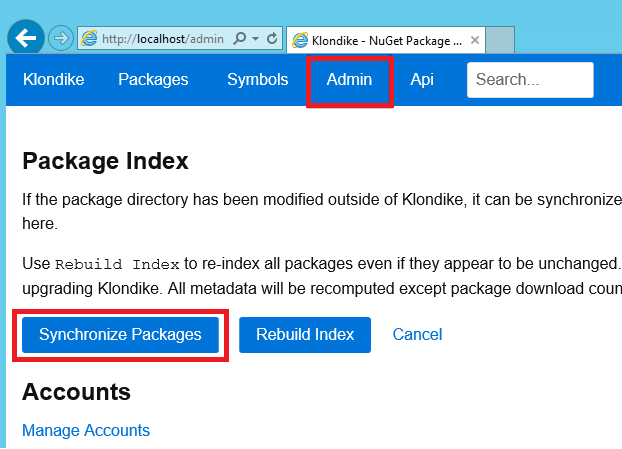Click the Internet Explorer icon in address bar

(89, 38)
